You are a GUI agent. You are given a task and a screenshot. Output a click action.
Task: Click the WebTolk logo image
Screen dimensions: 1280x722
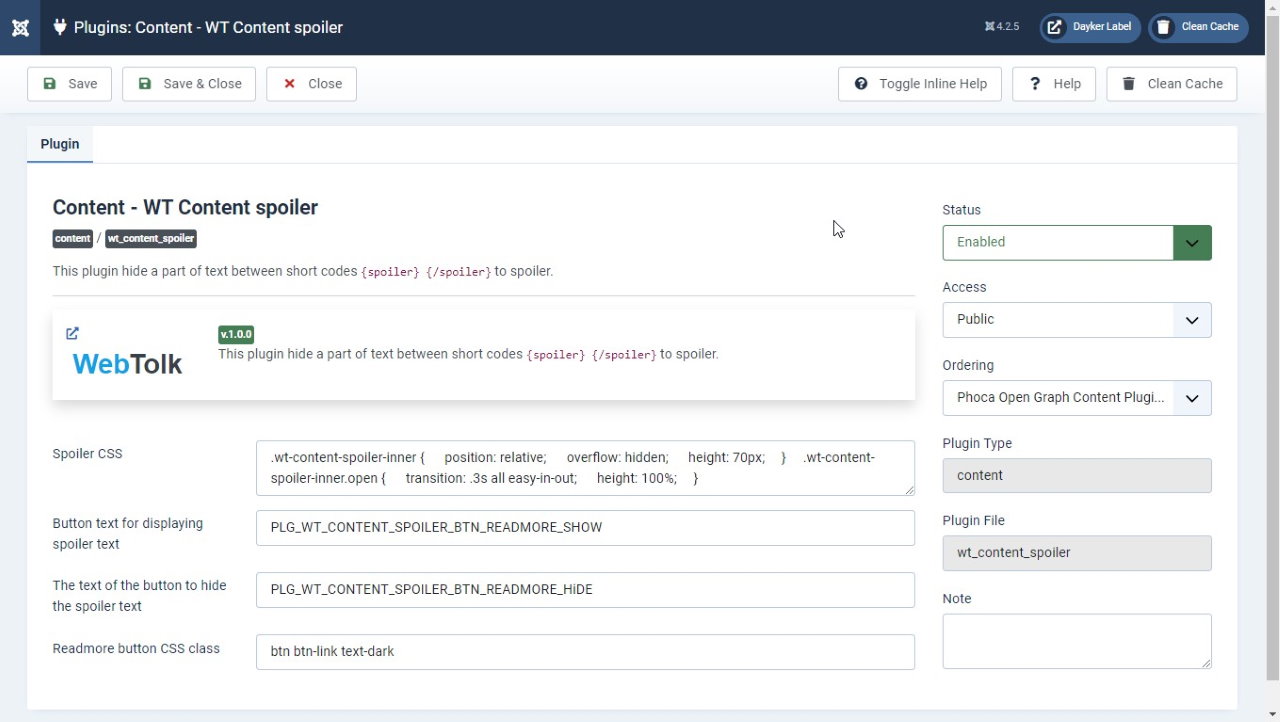pyautogui.click(x=127, y=364)
